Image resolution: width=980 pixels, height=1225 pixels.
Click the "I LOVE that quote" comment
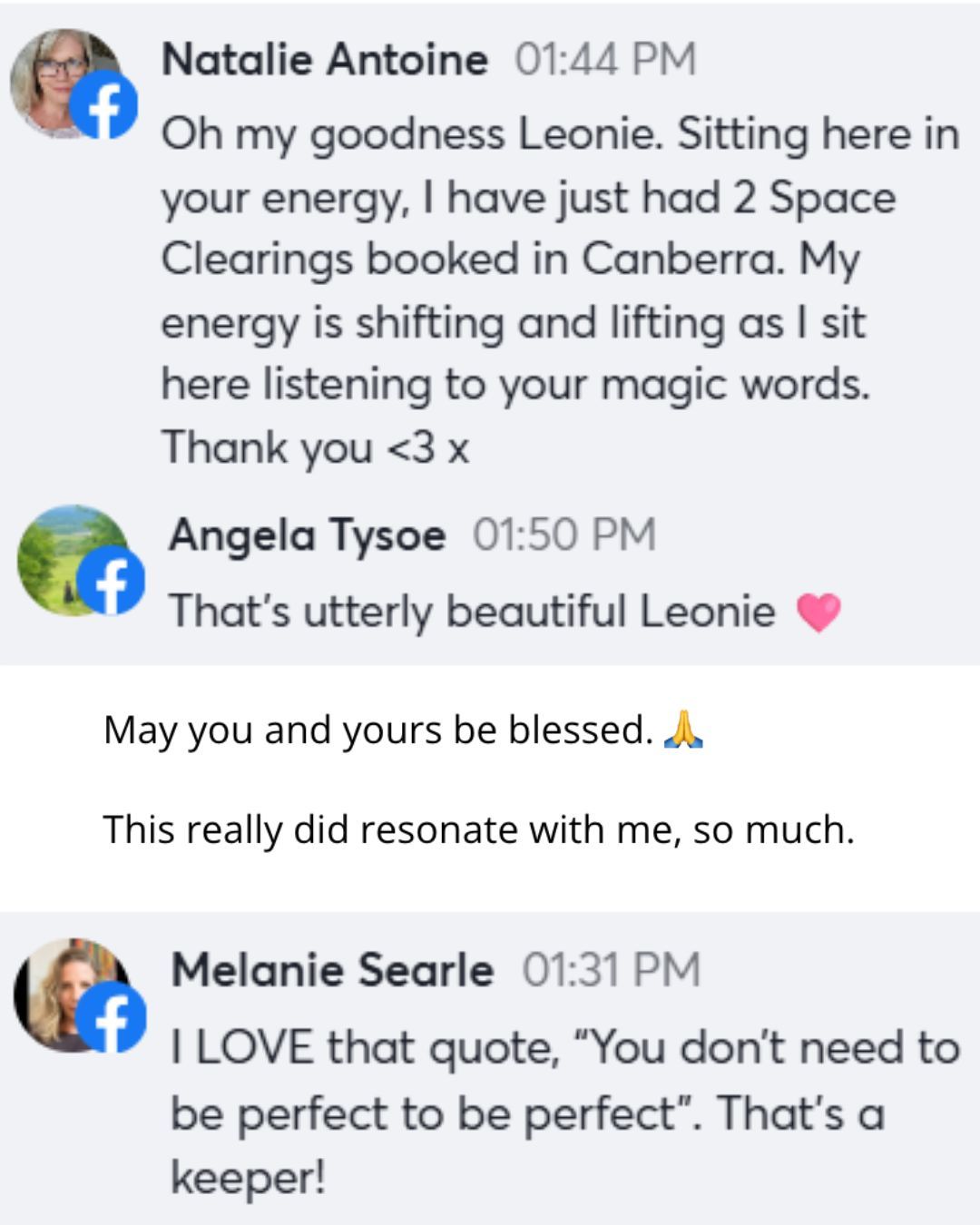564,1112
